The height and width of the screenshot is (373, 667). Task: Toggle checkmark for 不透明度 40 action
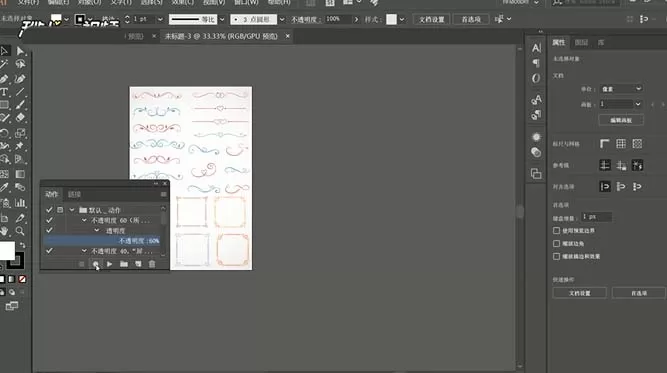pyautogui.click(x=49, y=251)
